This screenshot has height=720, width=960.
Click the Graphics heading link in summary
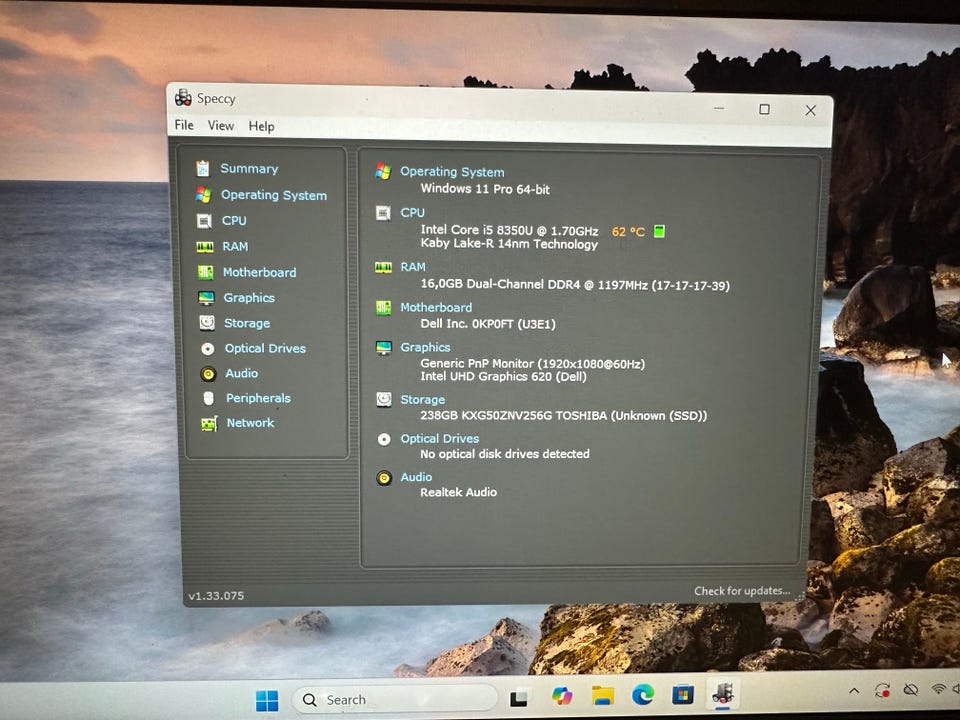426,347
